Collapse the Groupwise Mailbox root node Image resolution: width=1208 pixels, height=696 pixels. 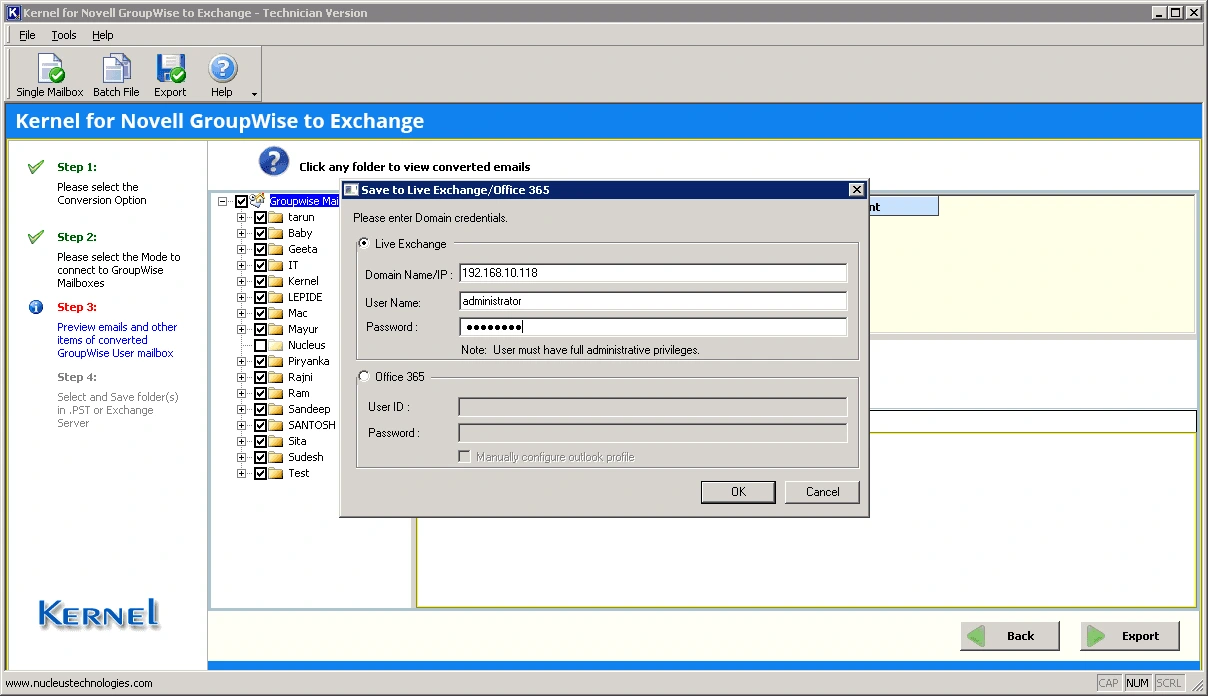pyautogui.click(x=222, y=201)
